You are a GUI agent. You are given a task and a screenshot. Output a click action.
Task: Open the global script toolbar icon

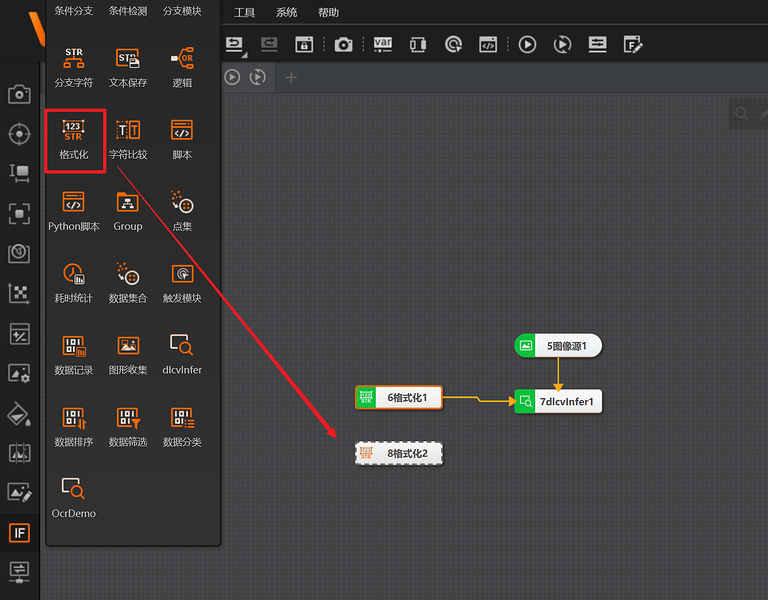[488, 45]
